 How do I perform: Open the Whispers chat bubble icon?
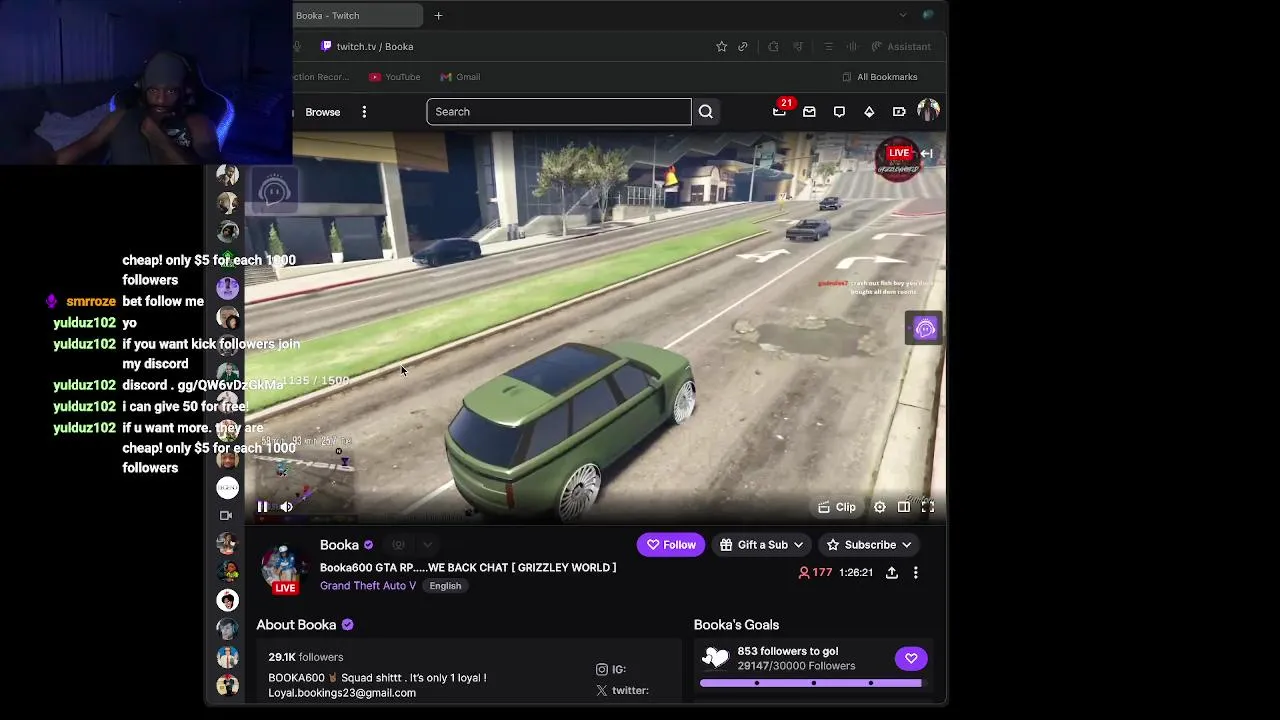point(840,112)
